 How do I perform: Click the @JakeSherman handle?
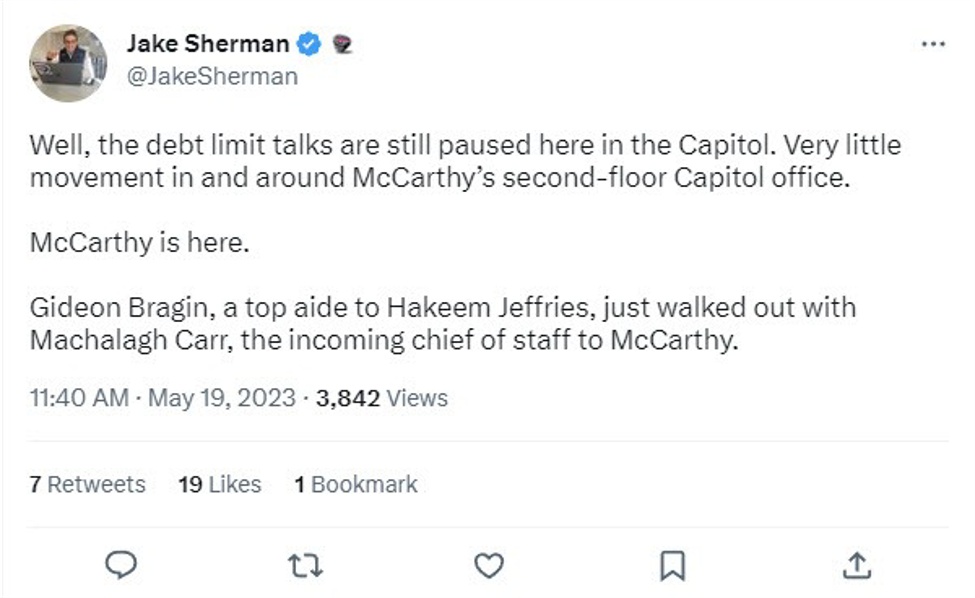(x=213, y=75)
